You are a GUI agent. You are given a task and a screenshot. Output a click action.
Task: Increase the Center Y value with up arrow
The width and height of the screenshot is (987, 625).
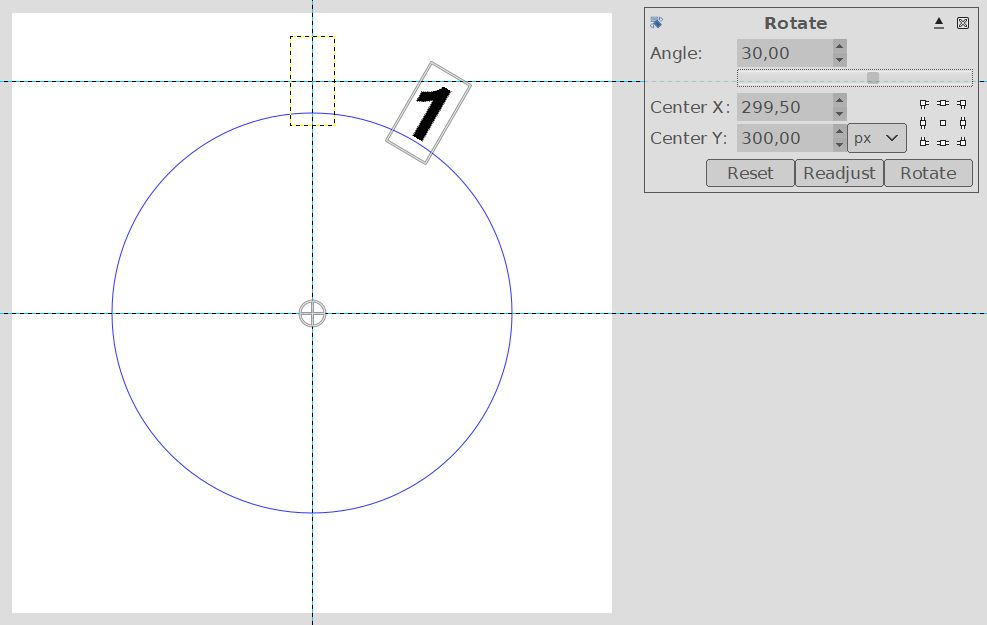pos(839,131)
